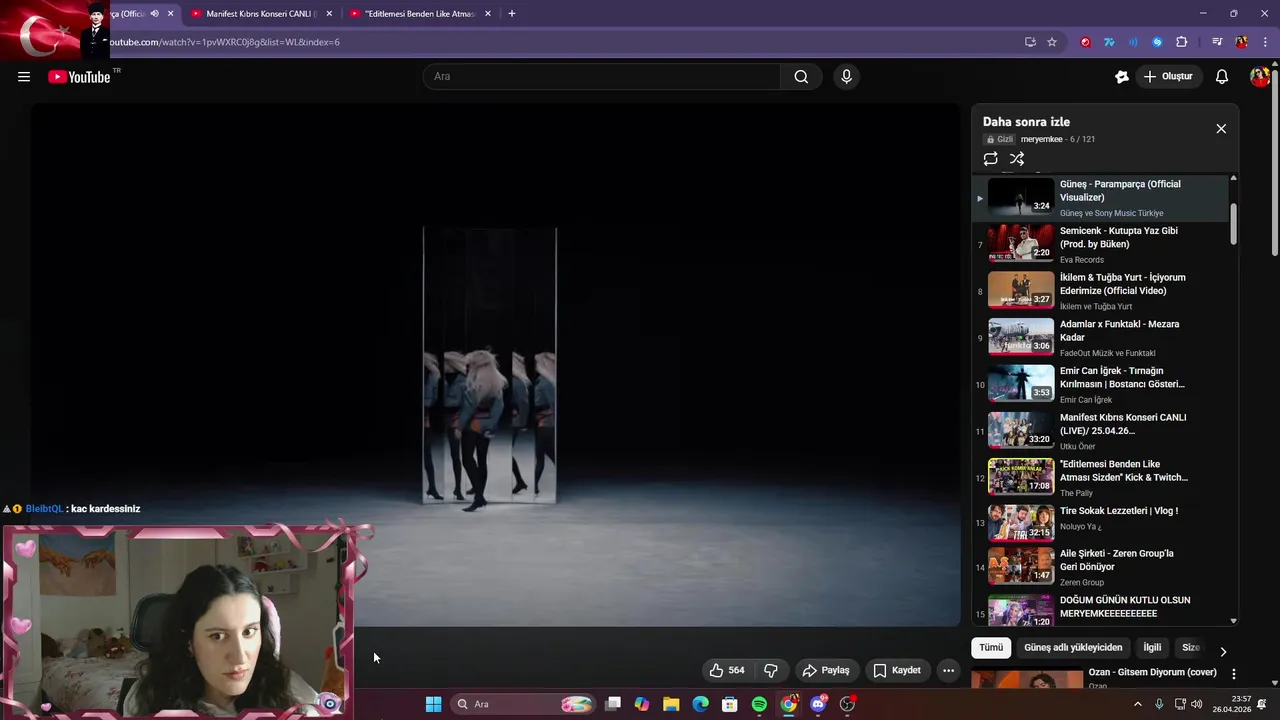
Task: Open Tire Sokak Lezzetleri Vlog item
Action: pos(1100,524)
